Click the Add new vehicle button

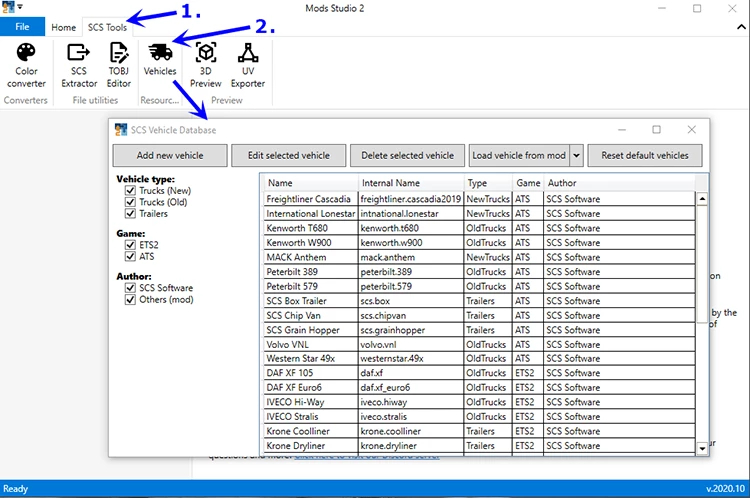[x=170, y=155]
